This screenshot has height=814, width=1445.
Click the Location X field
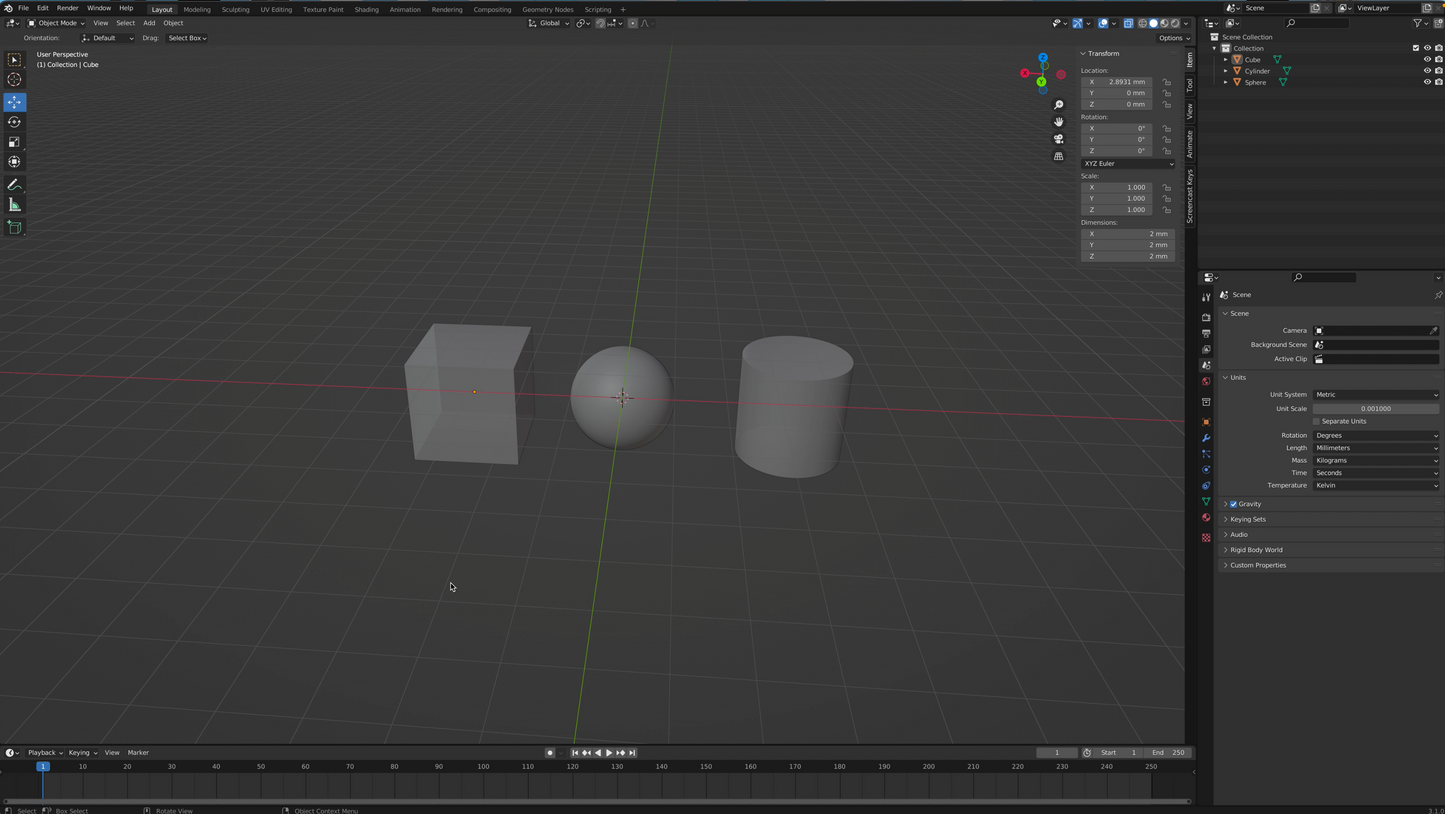coord(1127,82)
